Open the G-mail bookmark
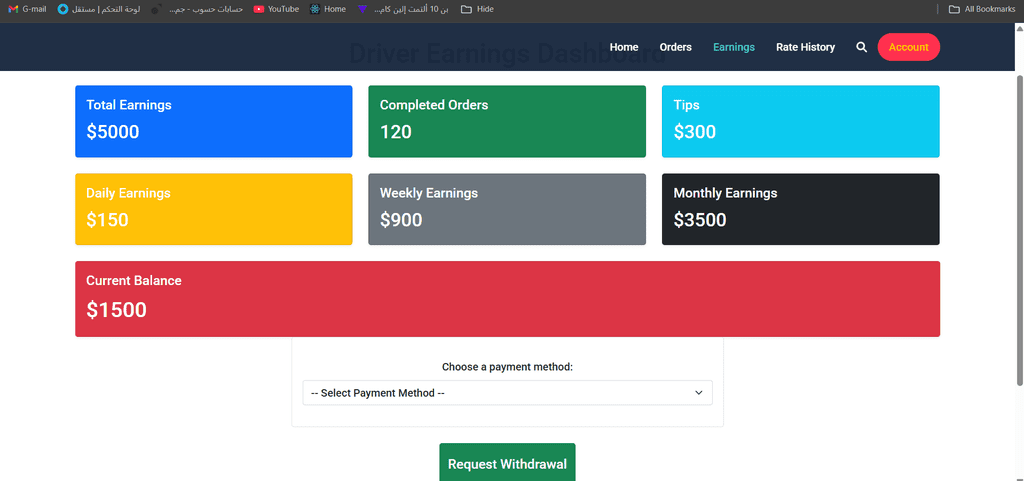Image resolution: width=1024 pixels, height=481 pixels. (x=27, y=9)
